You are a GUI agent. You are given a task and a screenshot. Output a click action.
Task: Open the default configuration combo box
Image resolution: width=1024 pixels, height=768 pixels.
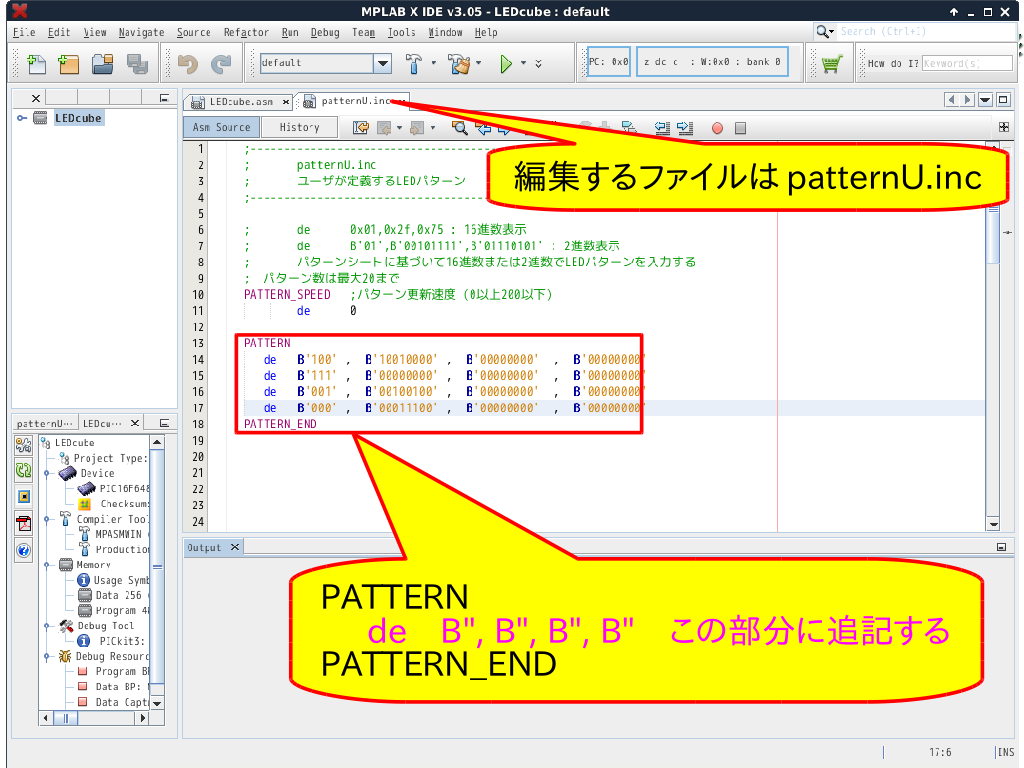325,63
